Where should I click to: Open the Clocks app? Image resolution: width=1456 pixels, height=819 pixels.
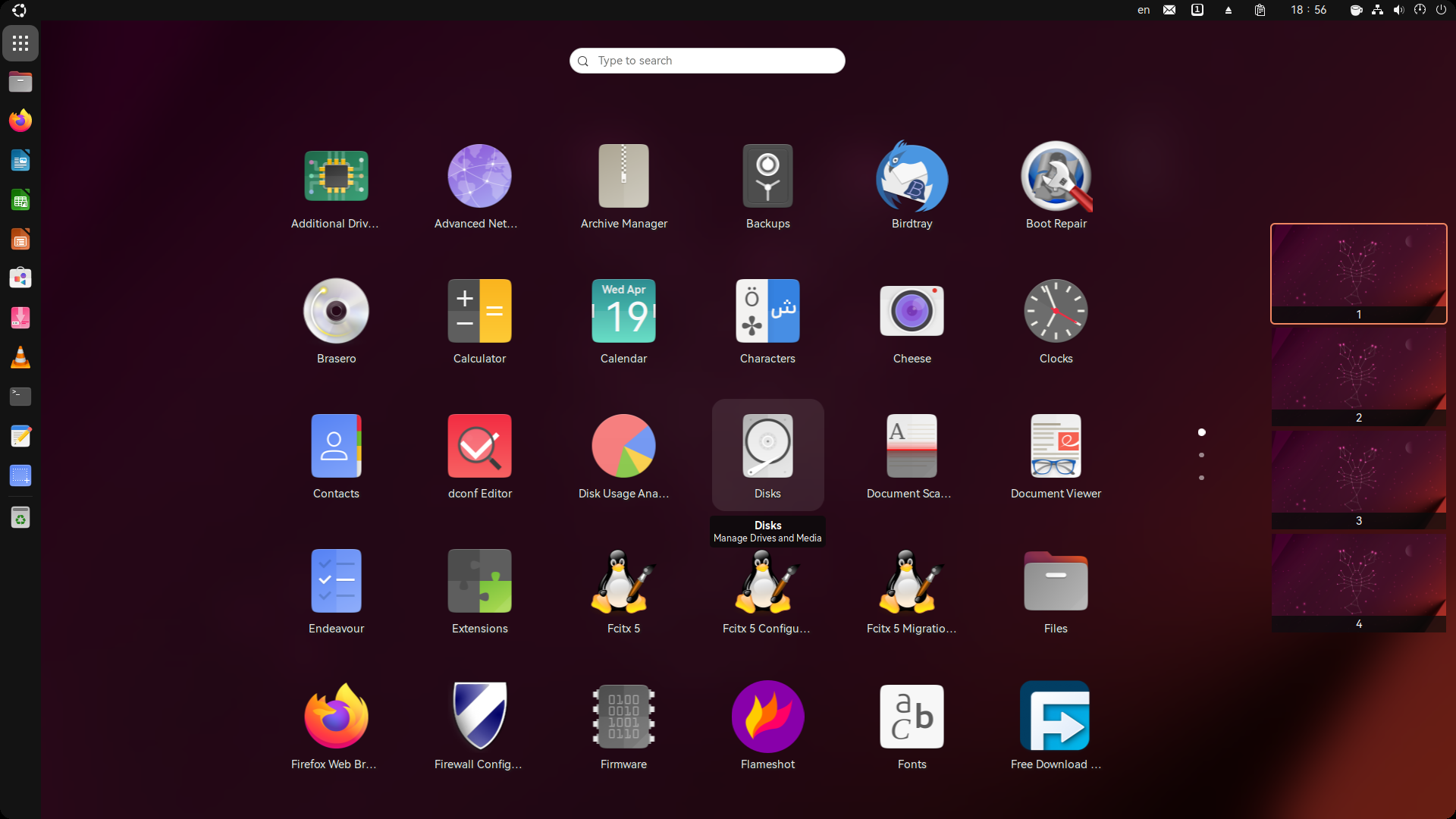point(1056,322)
